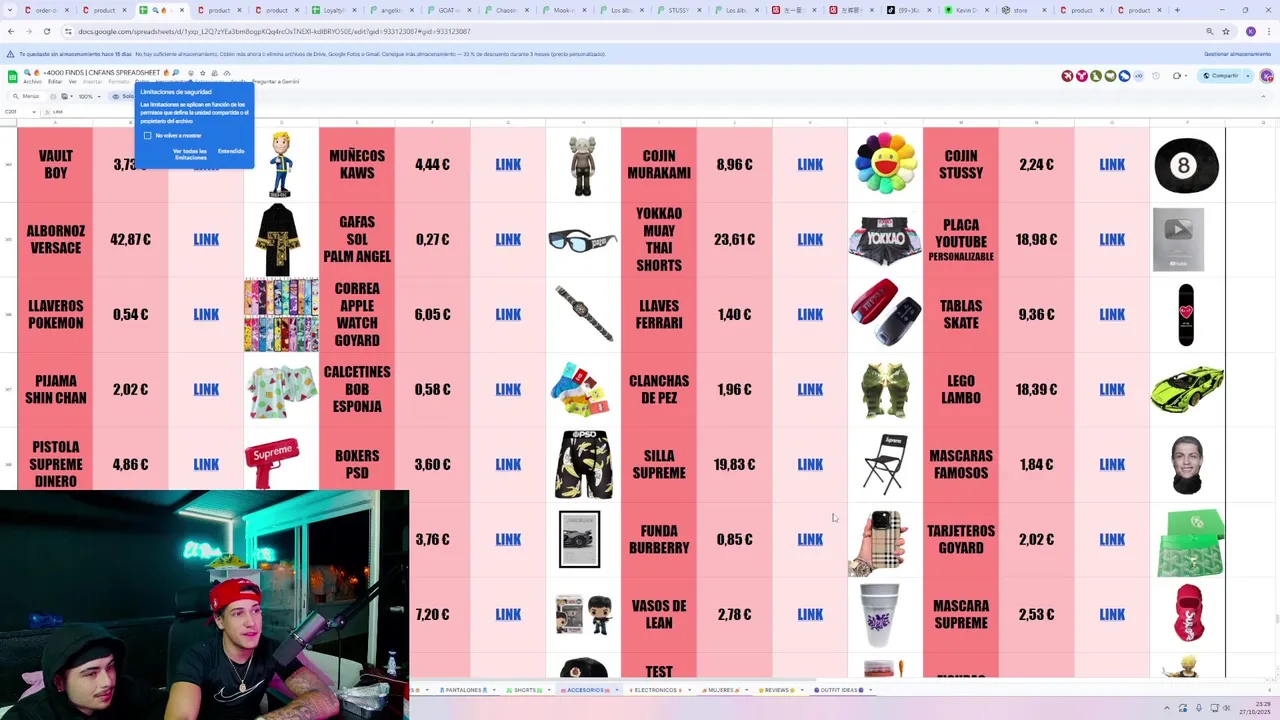Switch to the OUTFIT IDEAS sheet tab
The width and height of the screenshot is (1280, 720).
(x=838, y=690)
